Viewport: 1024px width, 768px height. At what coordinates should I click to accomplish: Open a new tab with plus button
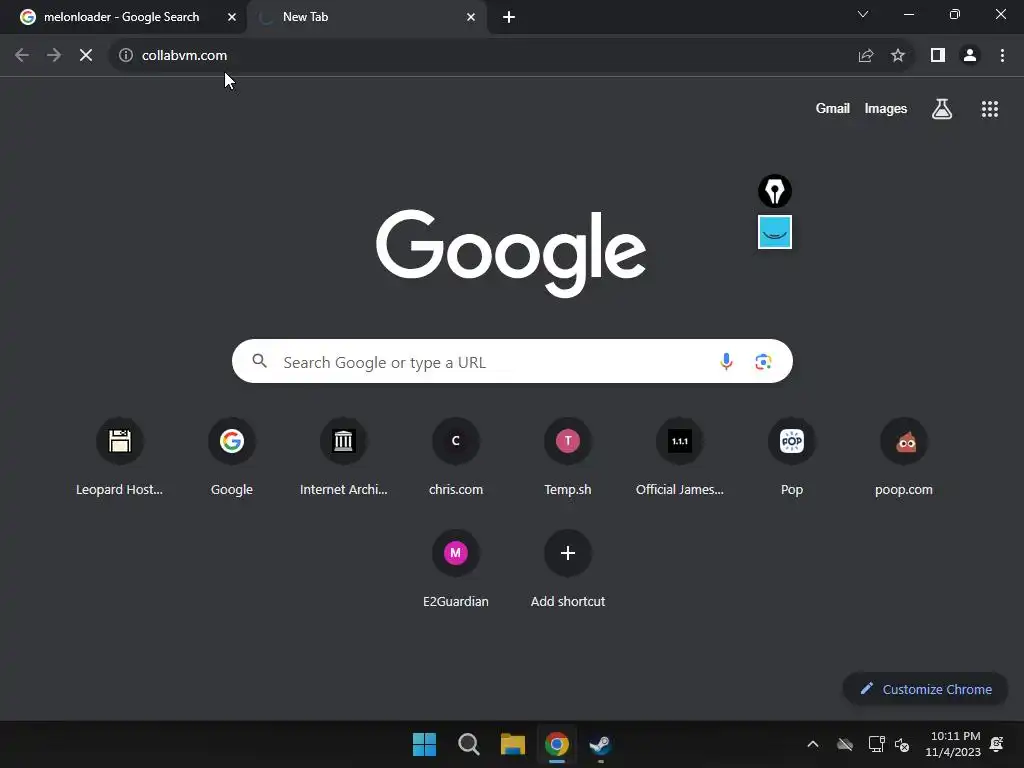(x=509, y=17)
